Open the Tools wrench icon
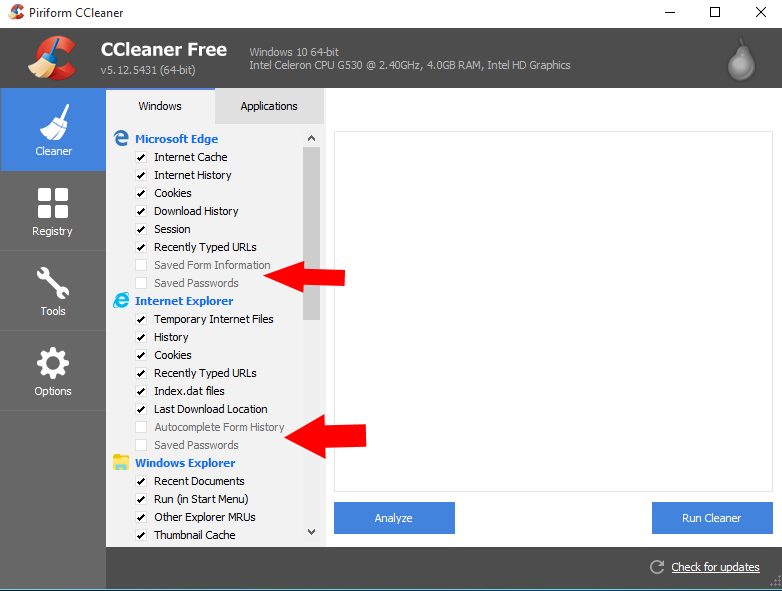This screenshot has width=782, height=591. tap(52, 283)
